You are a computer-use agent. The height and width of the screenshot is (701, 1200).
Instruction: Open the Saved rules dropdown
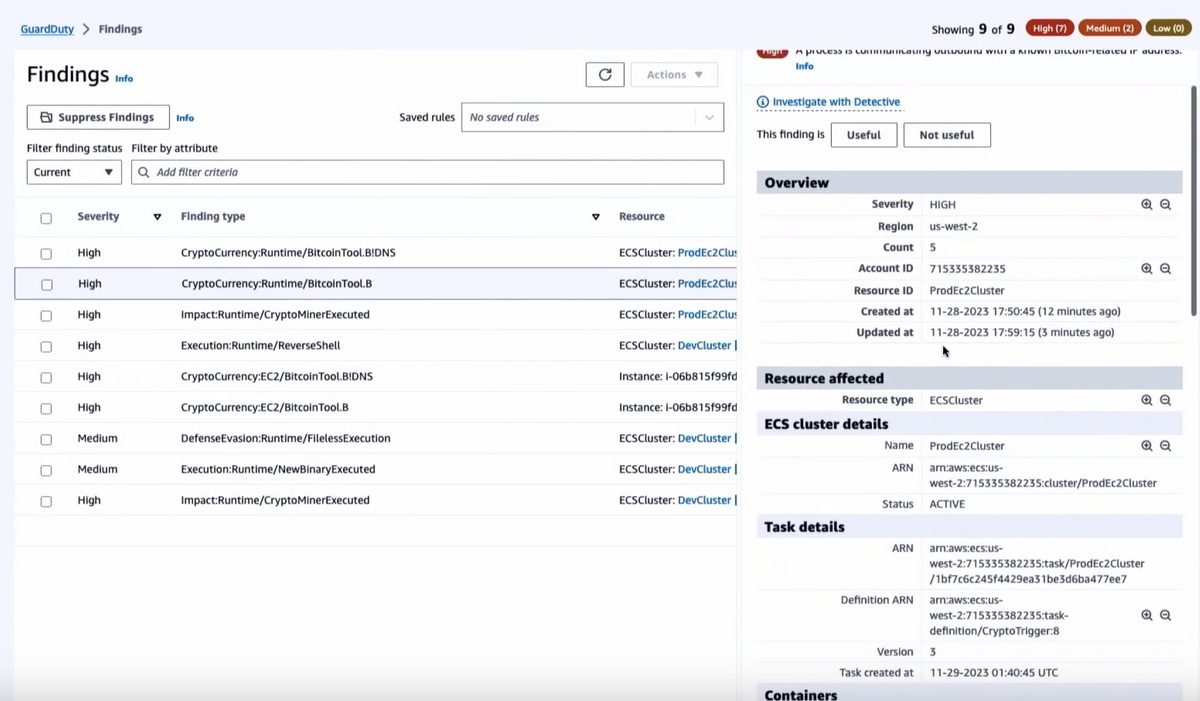pos(592,117)
